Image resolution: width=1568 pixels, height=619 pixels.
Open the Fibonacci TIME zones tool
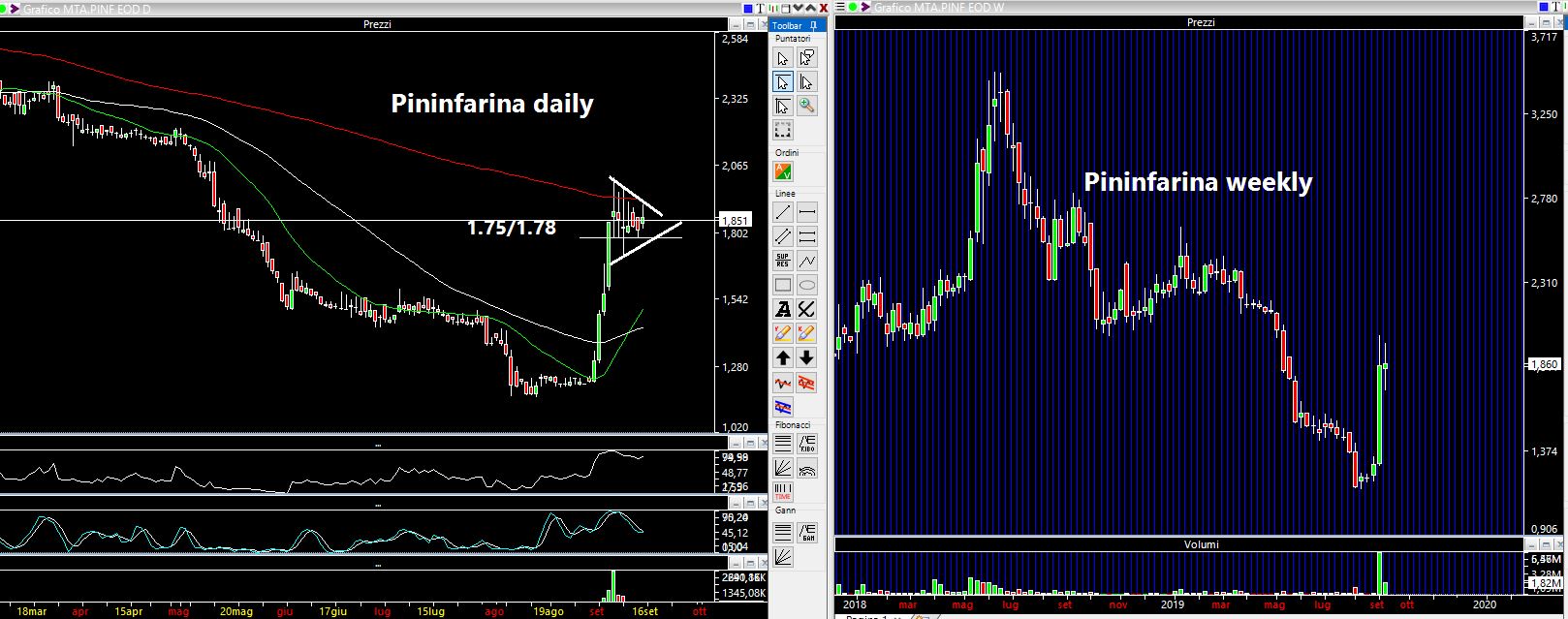pos(783,492)
